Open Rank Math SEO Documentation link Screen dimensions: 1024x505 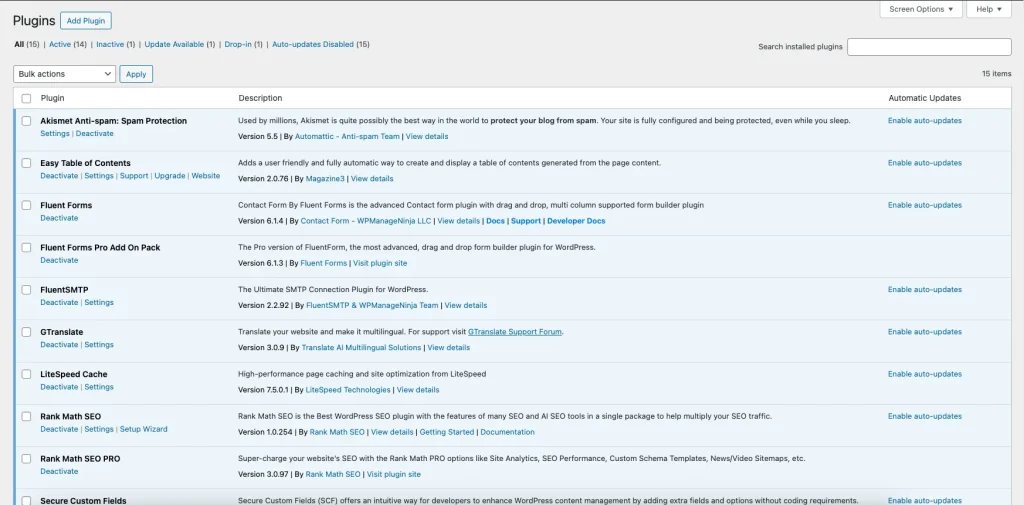click(x=507, y=432)
